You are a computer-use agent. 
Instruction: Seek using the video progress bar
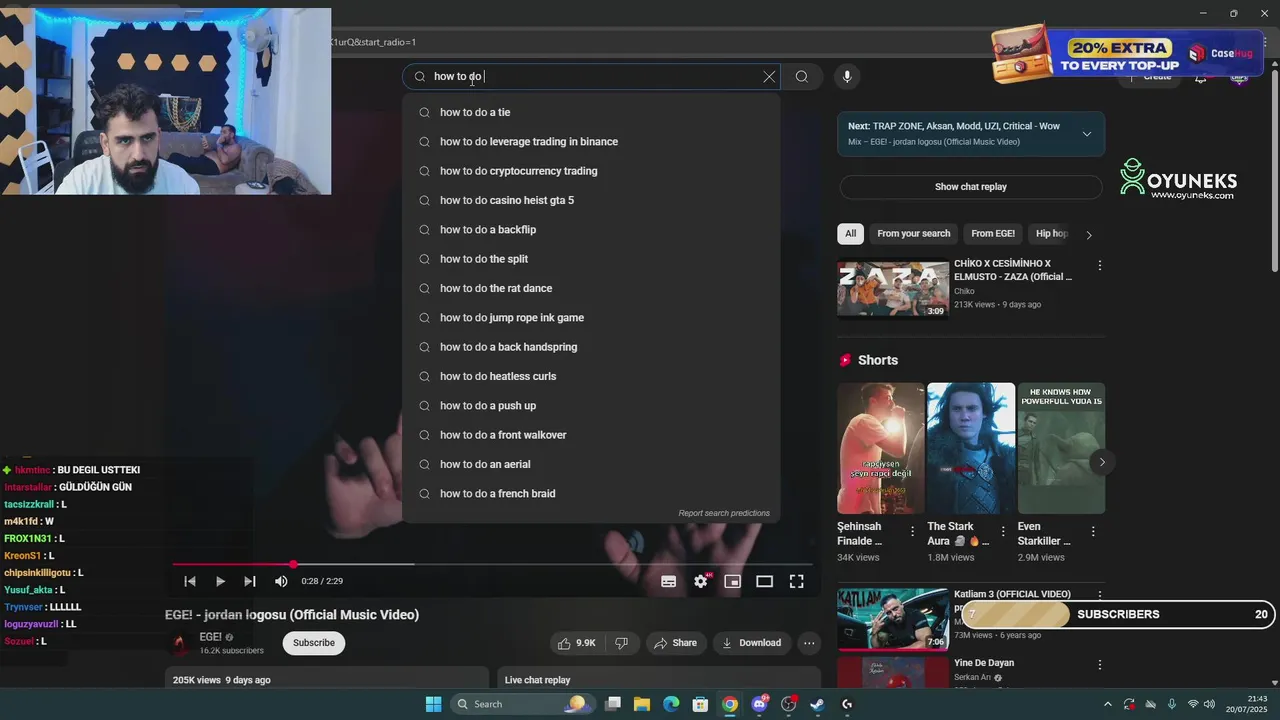pos(490,565)
